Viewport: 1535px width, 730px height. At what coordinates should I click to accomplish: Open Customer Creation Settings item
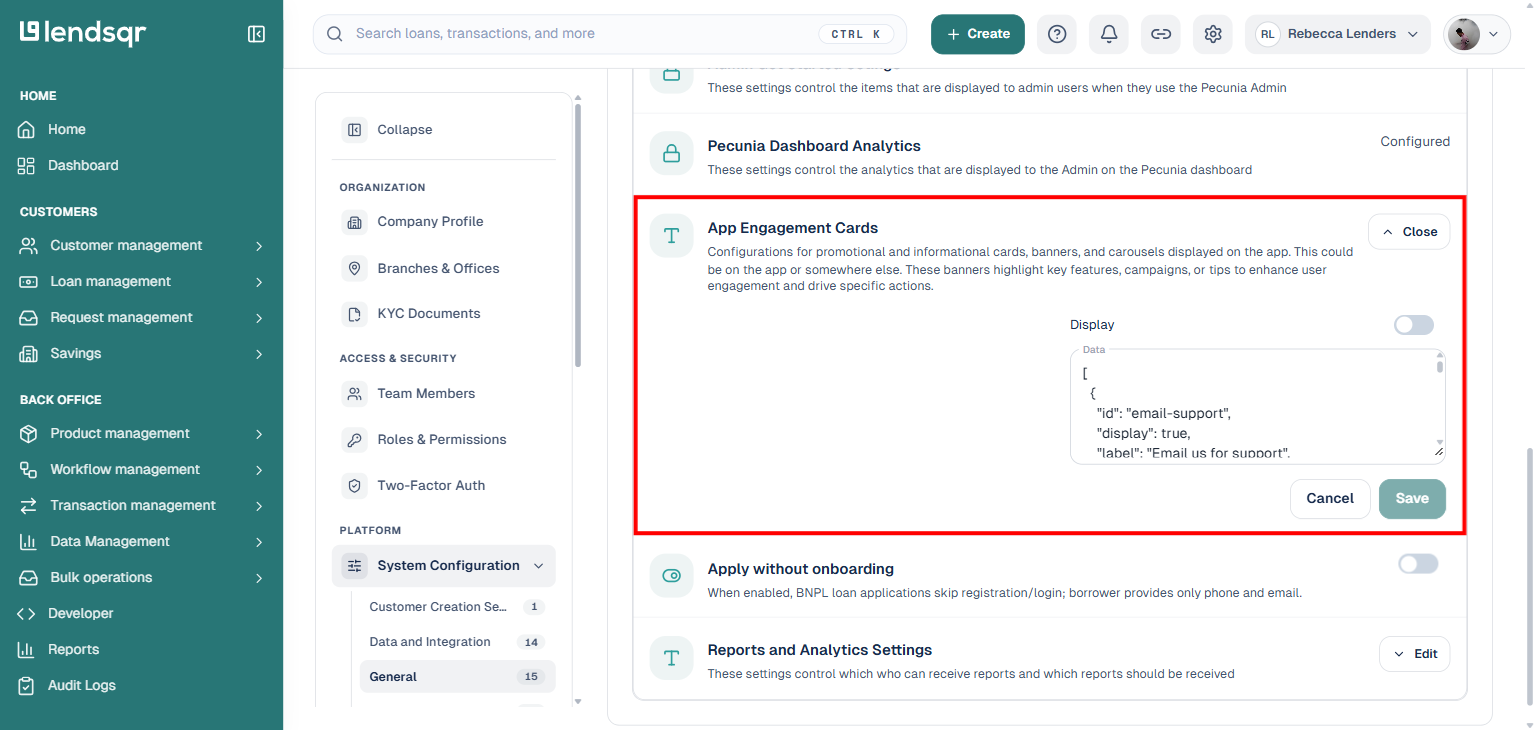point(457,607)
